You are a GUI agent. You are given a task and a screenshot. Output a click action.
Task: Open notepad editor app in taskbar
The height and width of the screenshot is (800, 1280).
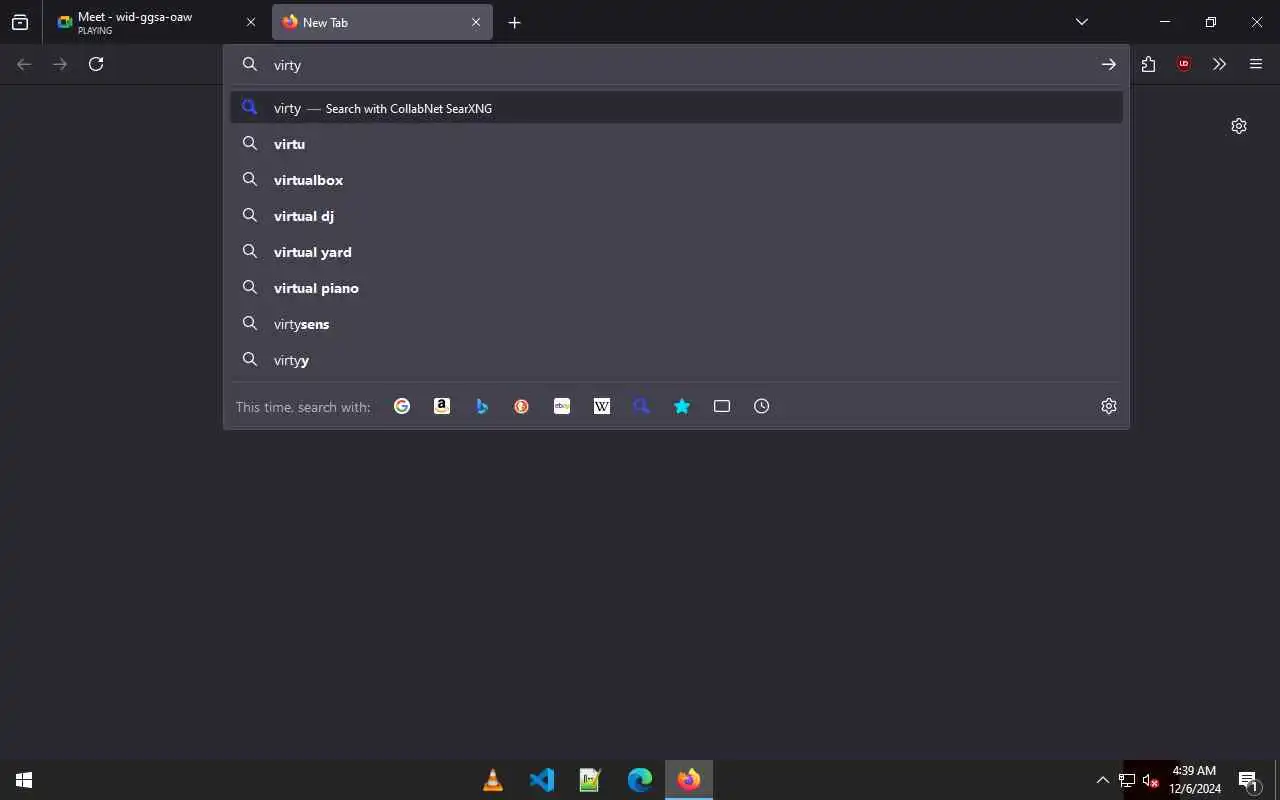[x=591, y=780]
